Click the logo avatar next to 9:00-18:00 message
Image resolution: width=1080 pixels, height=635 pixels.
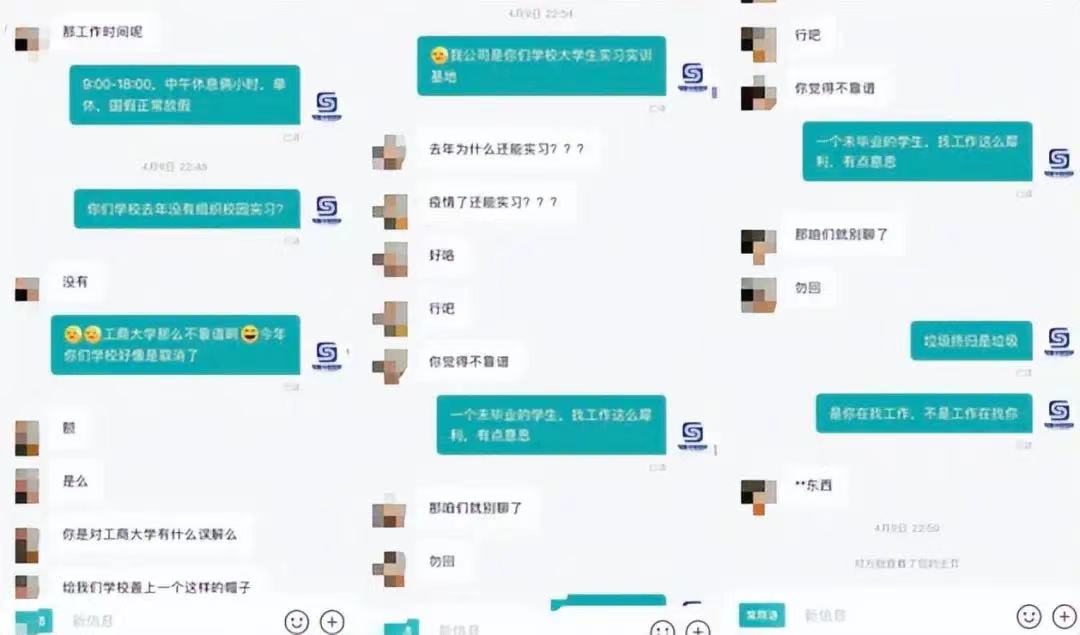click(326, 105)
